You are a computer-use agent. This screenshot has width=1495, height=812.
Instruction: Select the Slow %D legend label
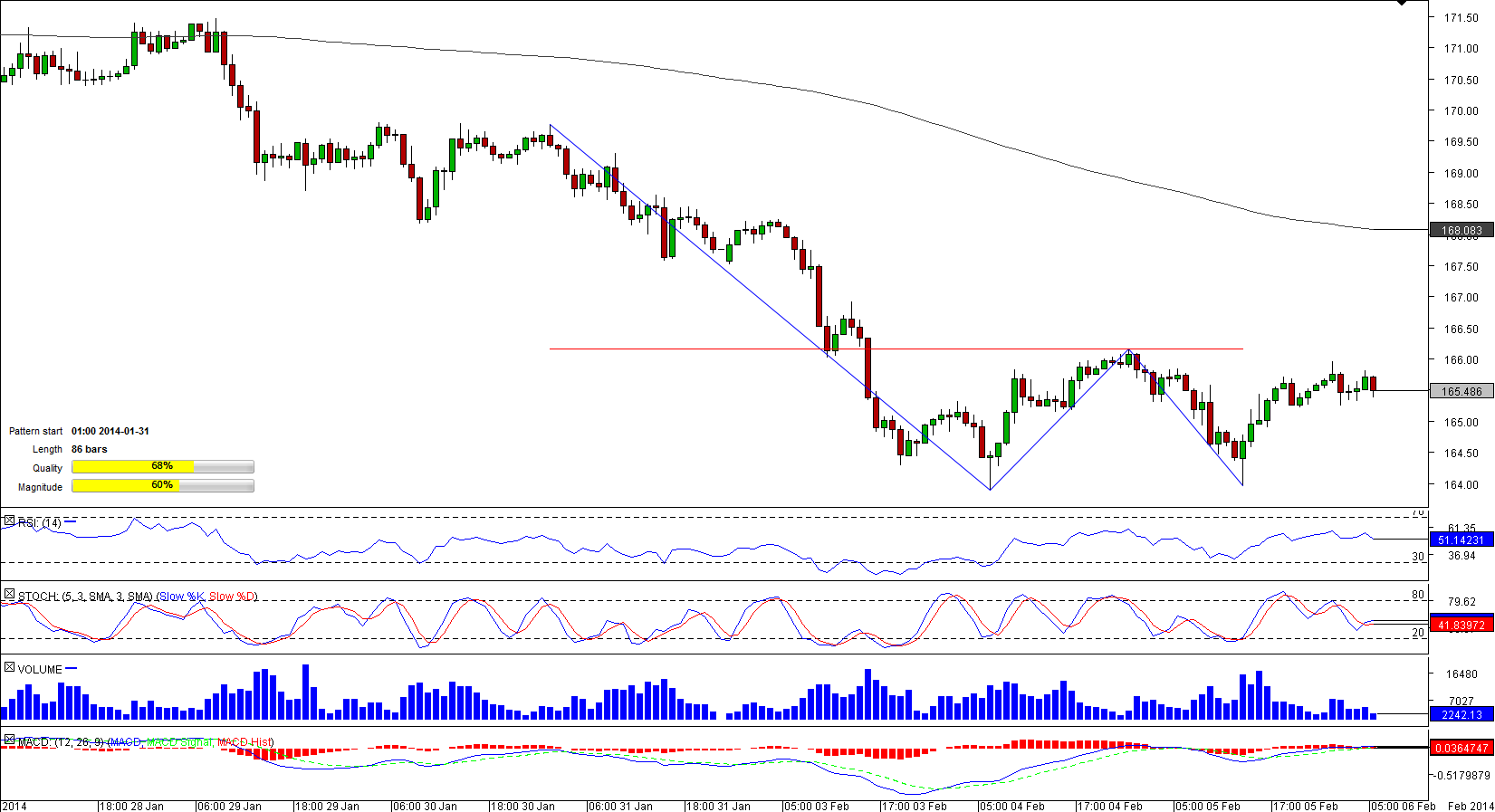[x=233, y=597]
